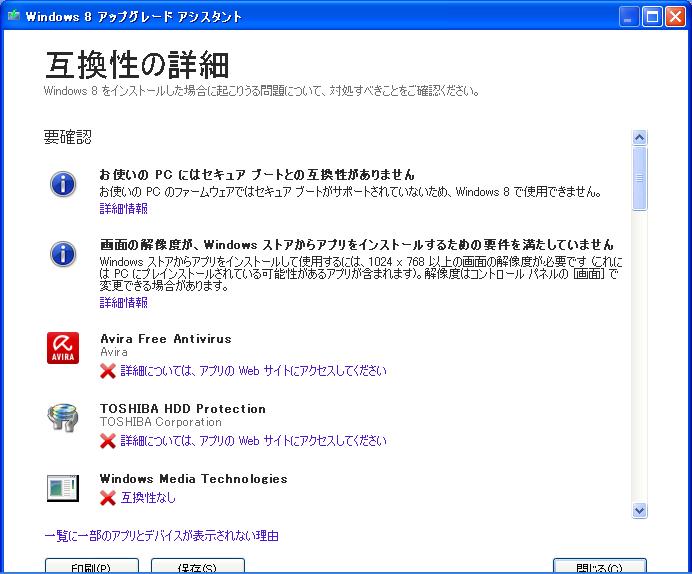The image size is (692, 574).
Task: Click the scrollbar down arrow
Action: point(639,510)
